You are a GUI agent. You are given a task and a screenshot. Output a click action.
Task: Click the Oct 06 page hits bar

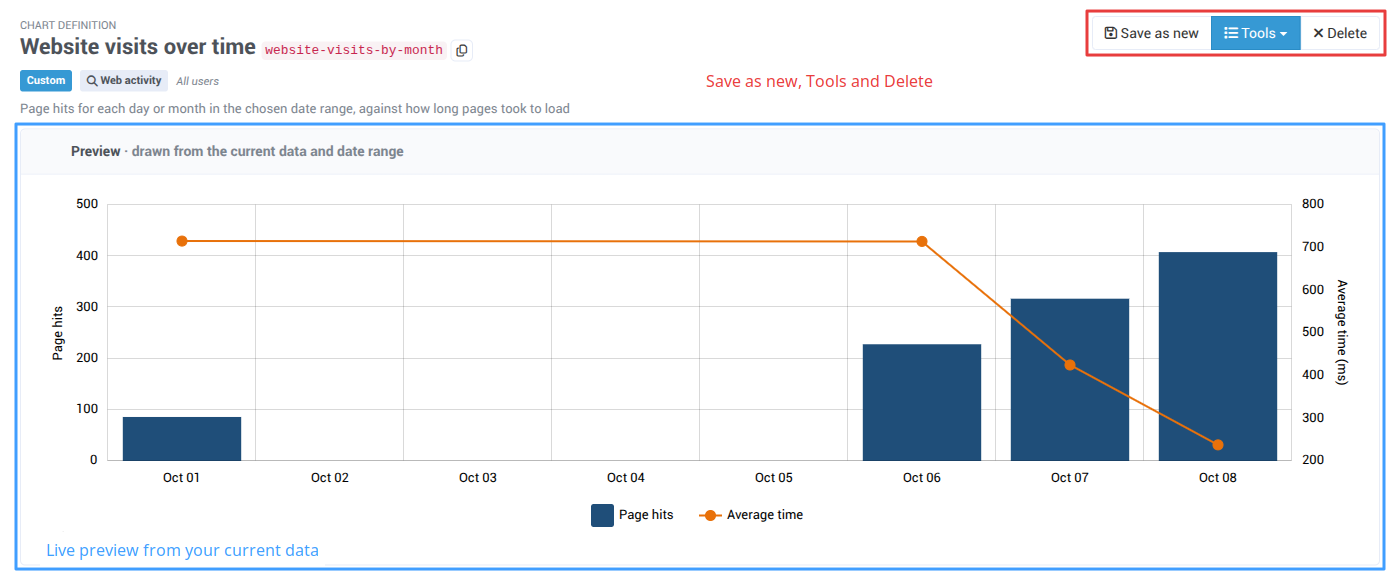point(922,402)
